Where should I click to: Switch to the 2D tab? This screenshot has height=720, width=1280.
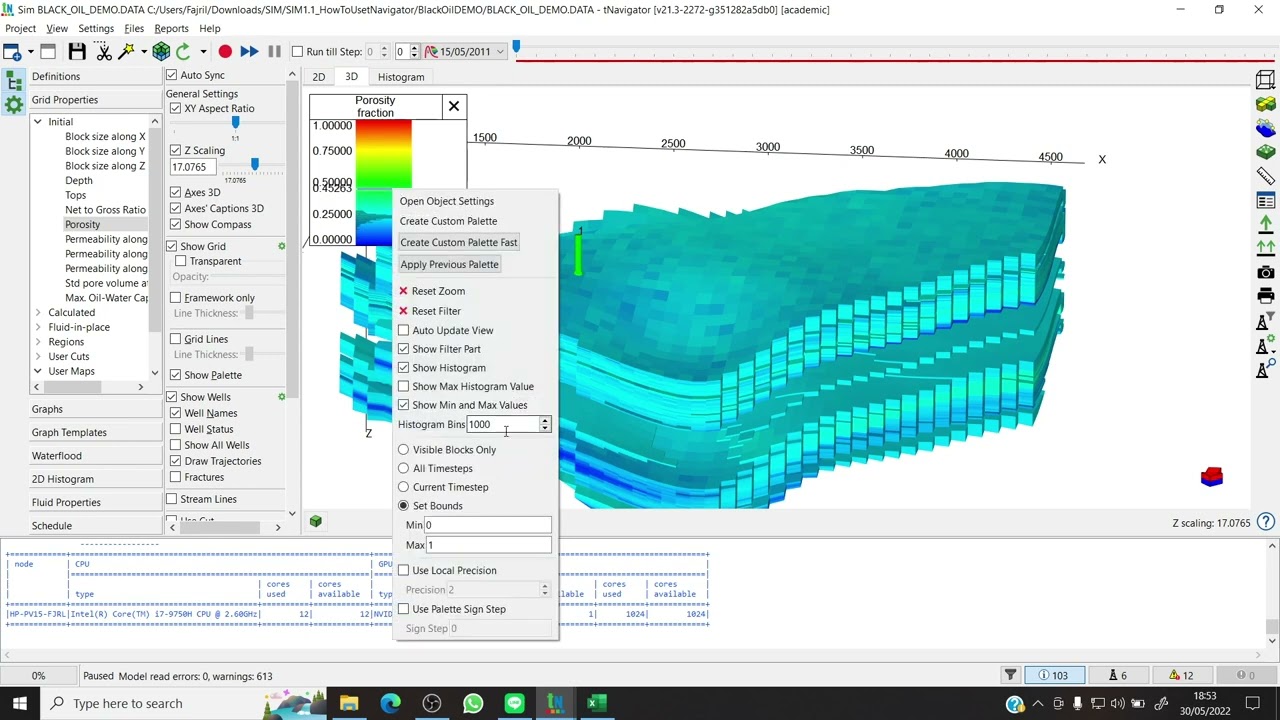point(318,77)
